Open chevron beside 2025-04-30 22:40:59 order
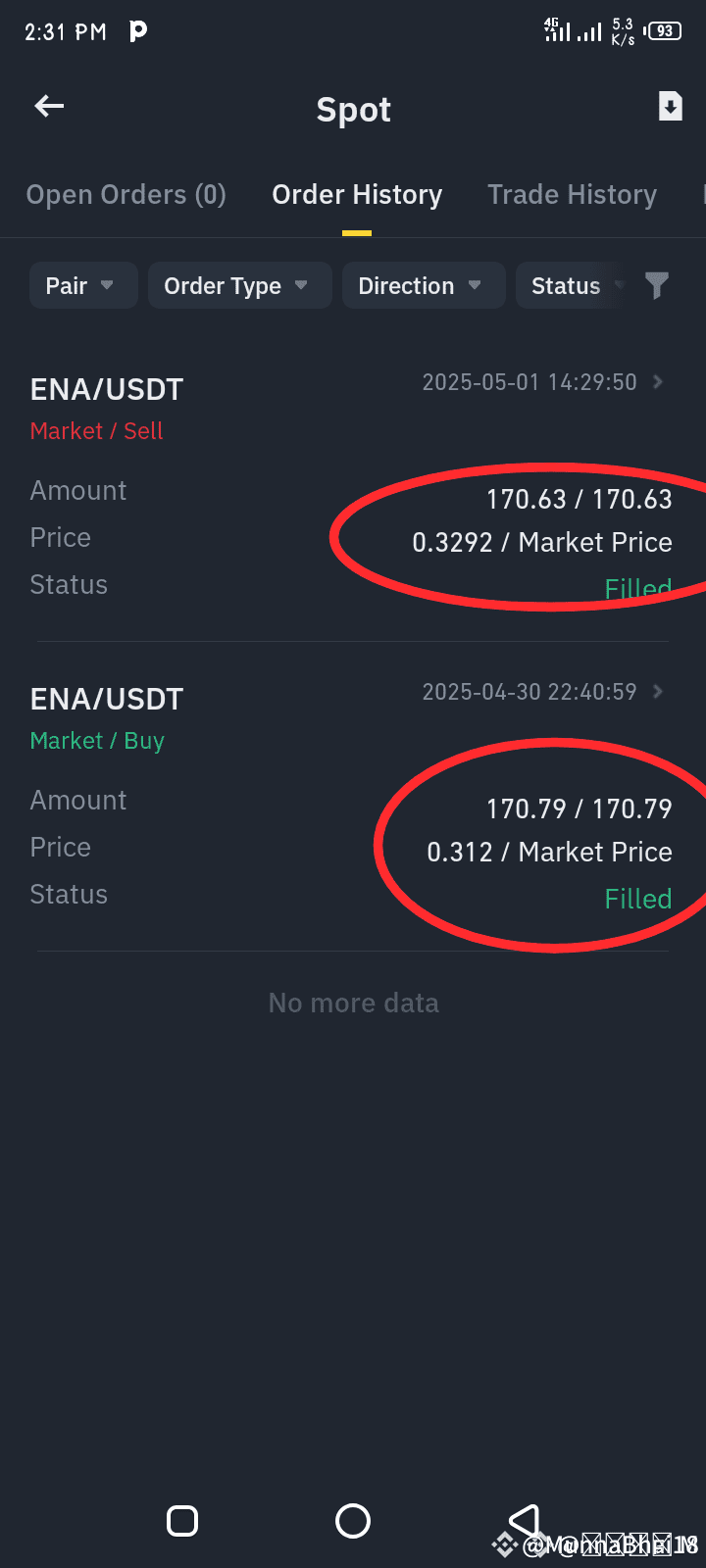The height and width of the screenshot is (1568, 706). click(x=658, y=691)
